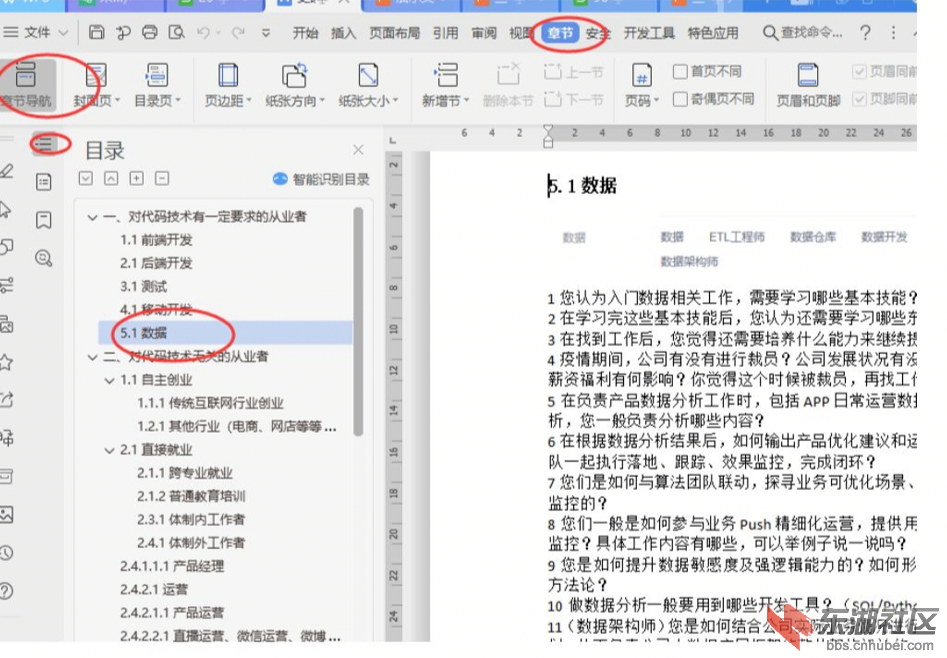Open the 新增节 dropdown arrow
This screenshot has height=658, width=947.
(466, 100)
